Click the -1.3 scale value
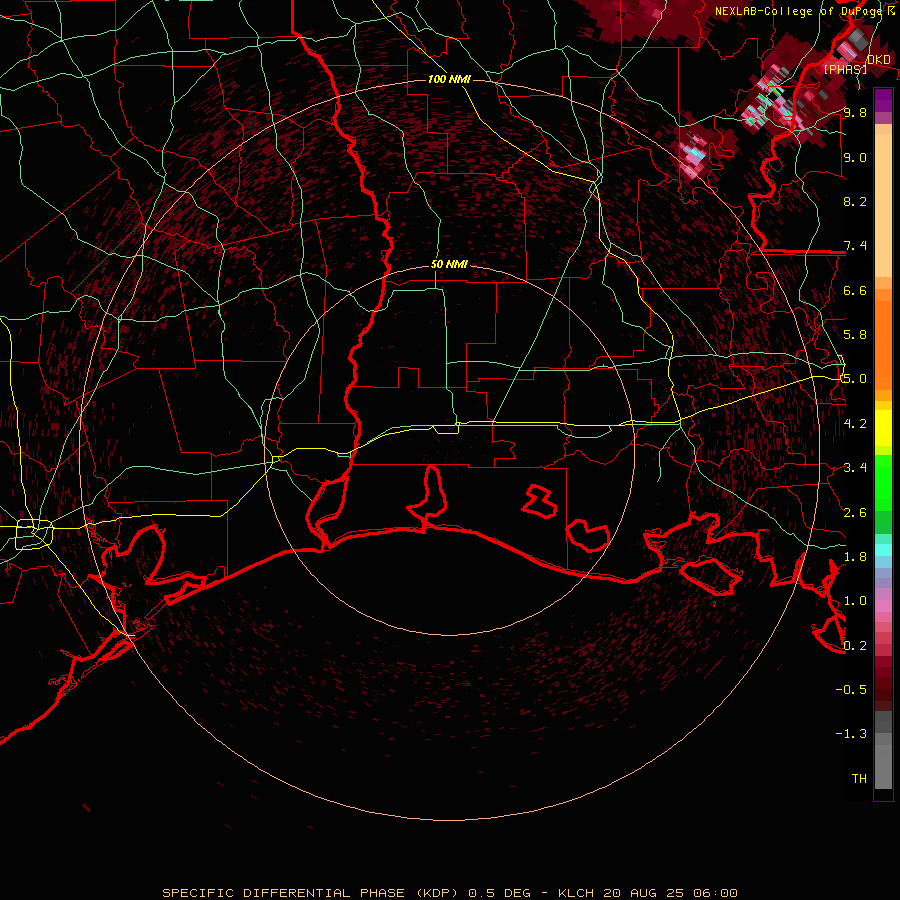This screenshot has width=900, height=900. (851, 734)
